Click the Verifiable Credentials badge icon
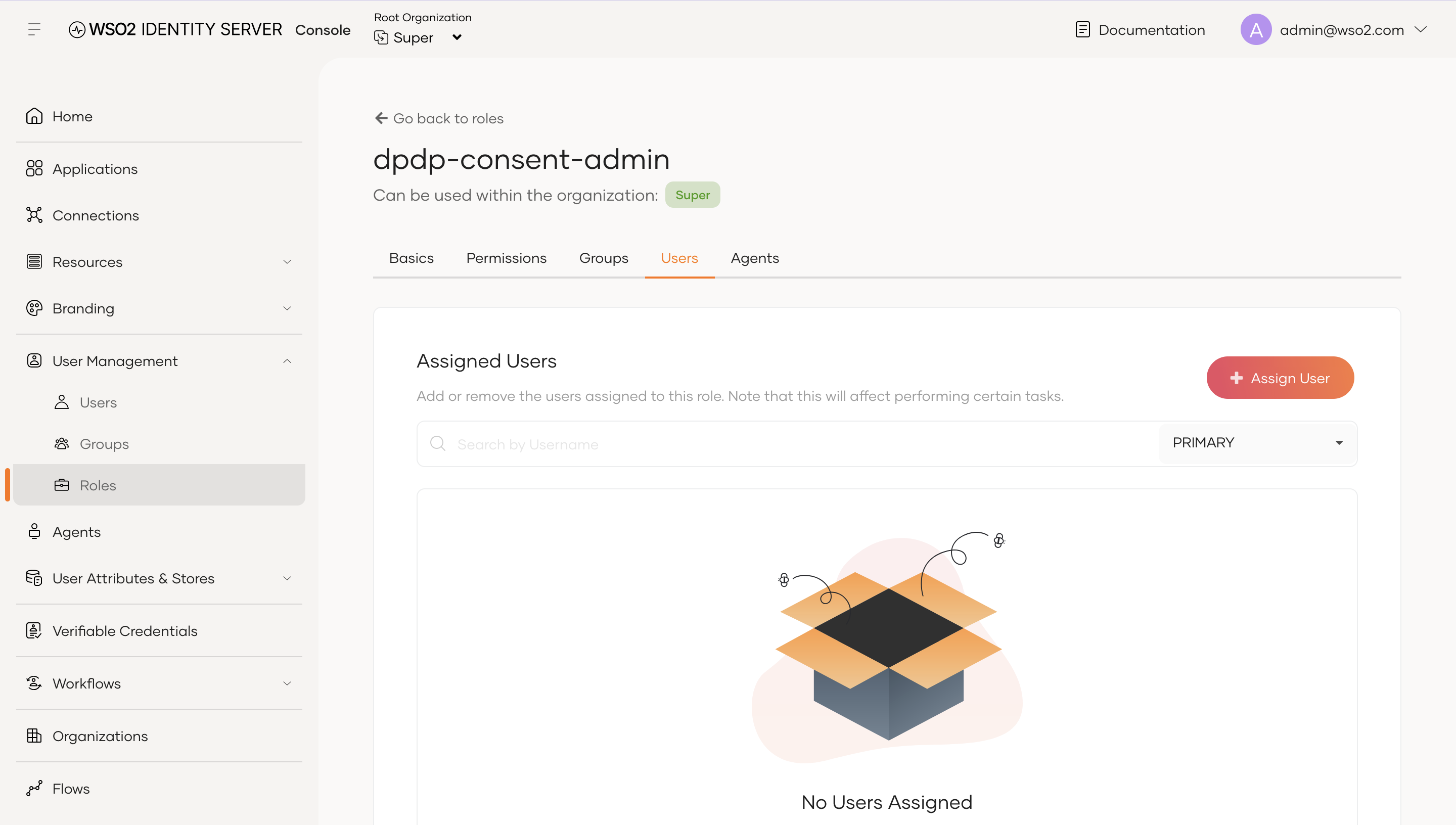The image size is (1456, 825). tap(34, 631)
